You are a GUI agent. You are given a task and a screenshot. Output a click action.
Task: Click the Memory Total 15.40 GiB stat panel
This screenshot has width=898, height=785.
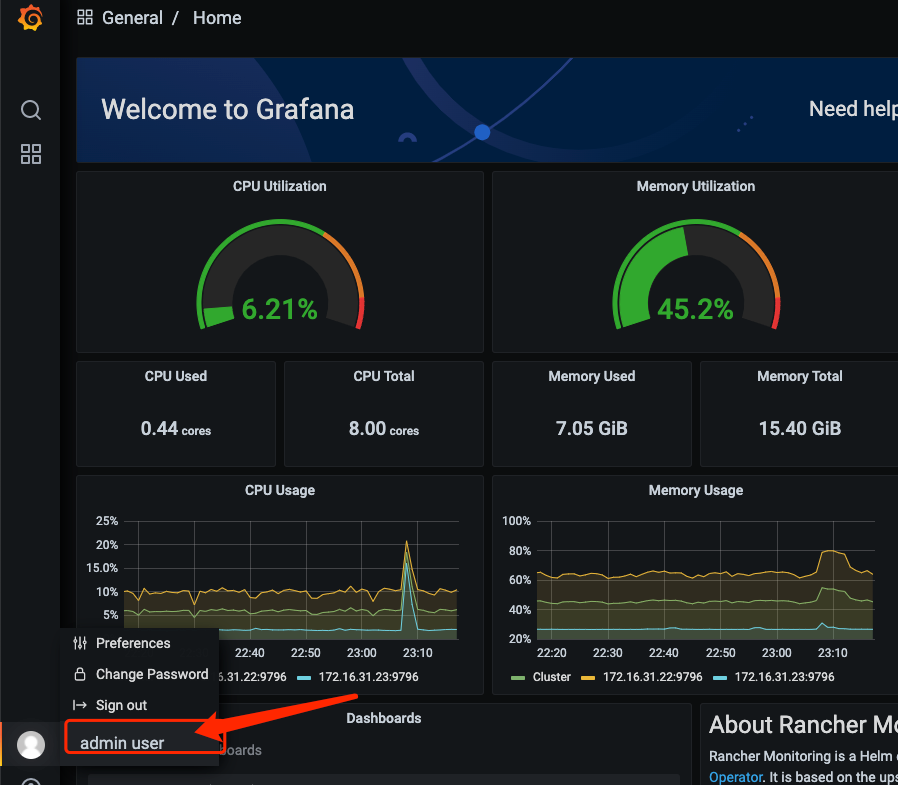pyautogui.click(x=798, y=414)
